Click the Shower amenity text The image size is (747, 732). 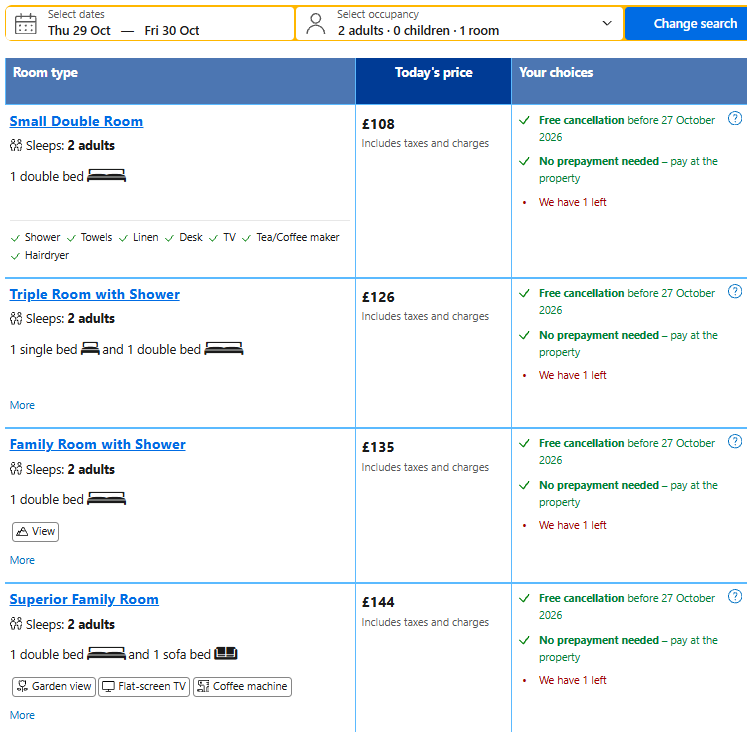[42, 237]
